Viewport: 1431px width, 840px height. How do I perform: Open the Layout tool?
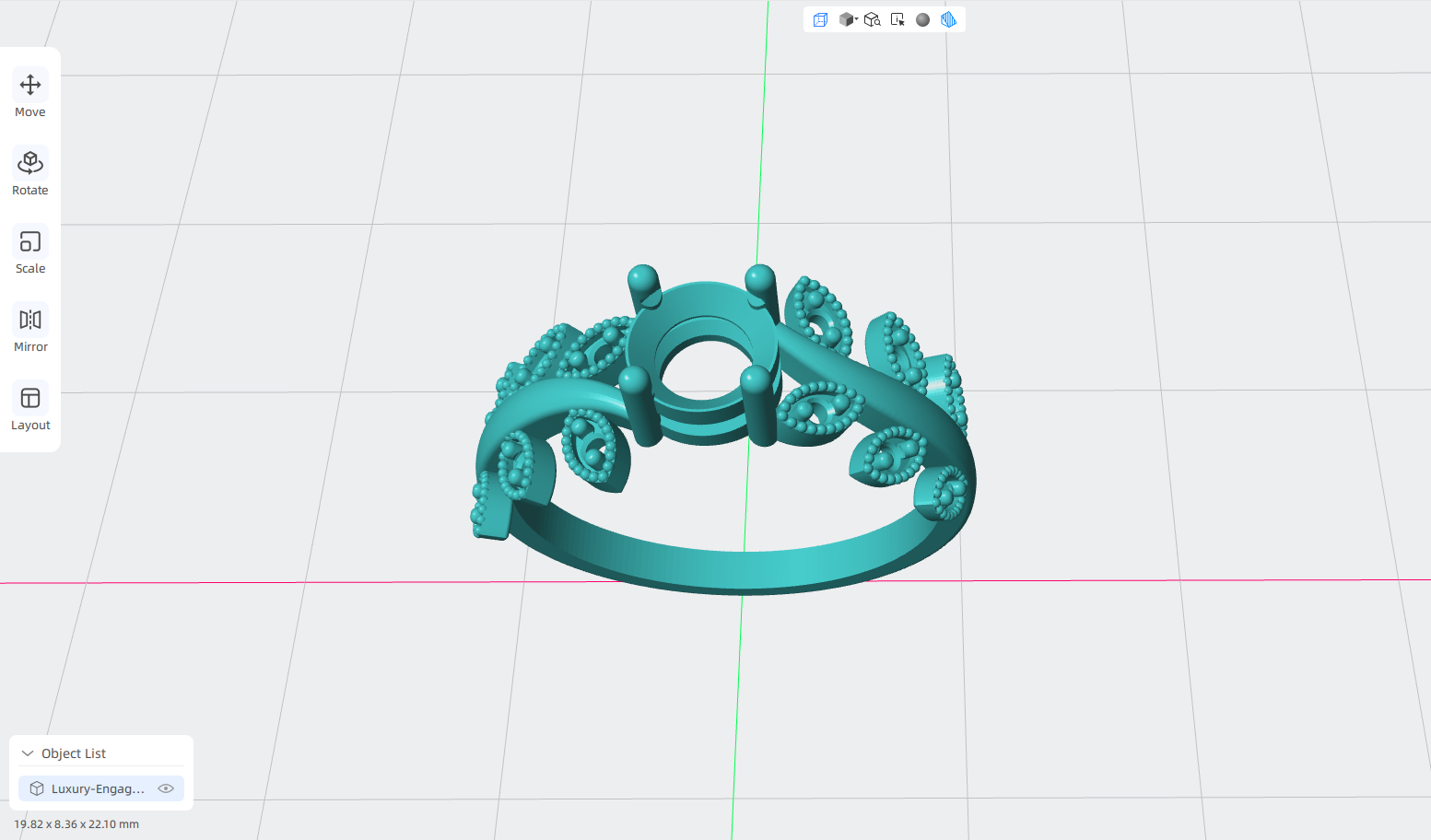30,408
